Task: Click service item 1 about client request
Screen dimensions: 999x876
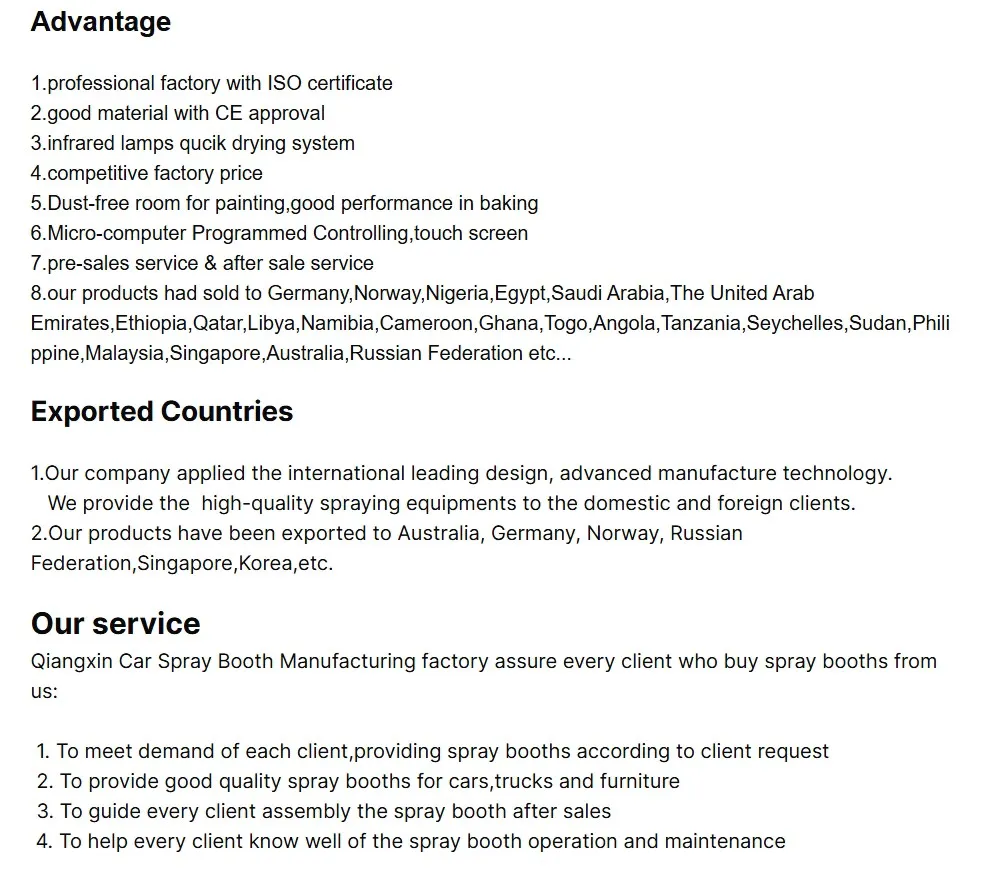Action: [433, 751]
